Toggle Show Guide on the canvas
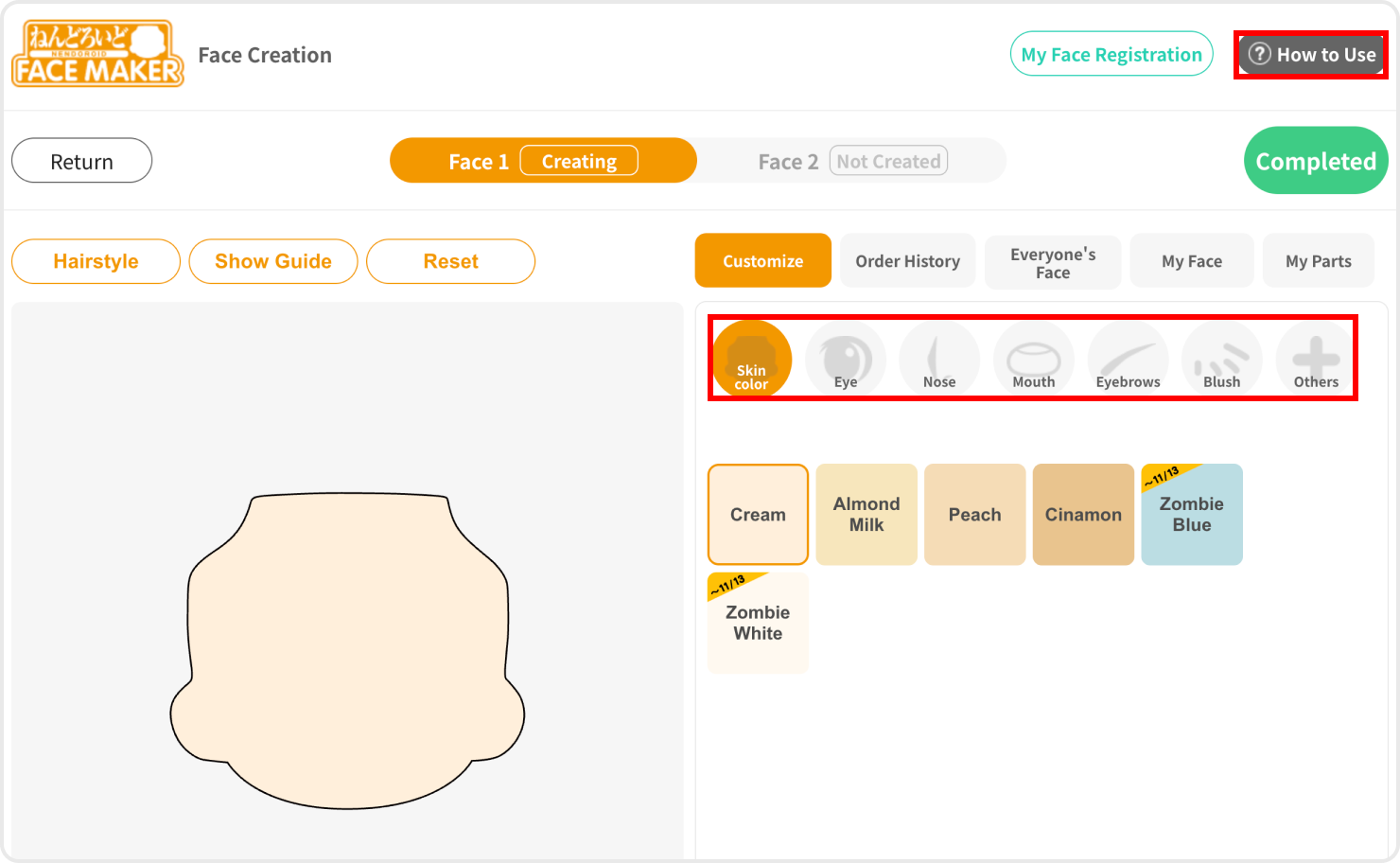This screenshot has height=863, width=1400. (272, 261)
